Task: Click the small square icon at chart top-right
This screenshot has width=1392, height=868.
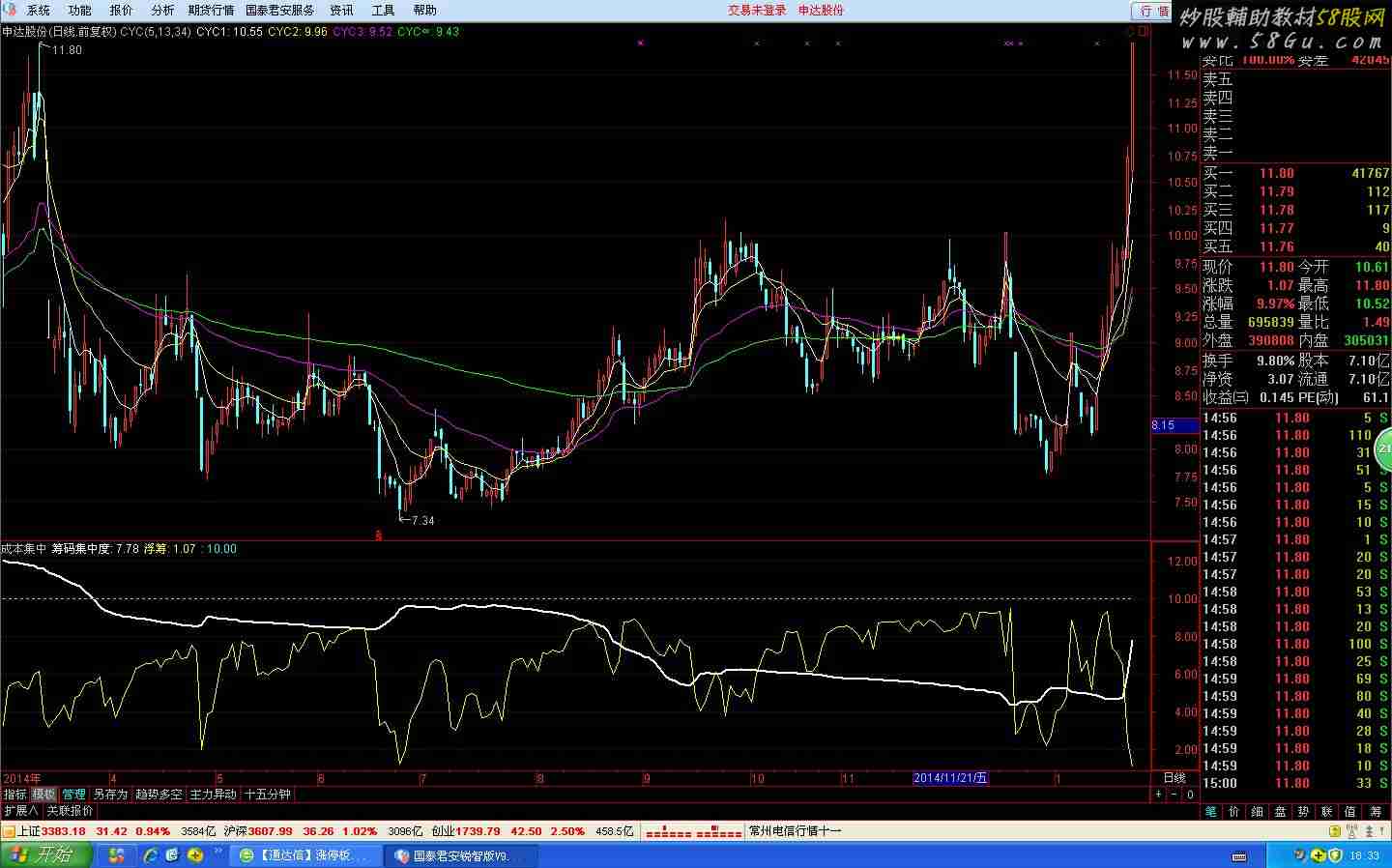Action: tap(1145, 32)
